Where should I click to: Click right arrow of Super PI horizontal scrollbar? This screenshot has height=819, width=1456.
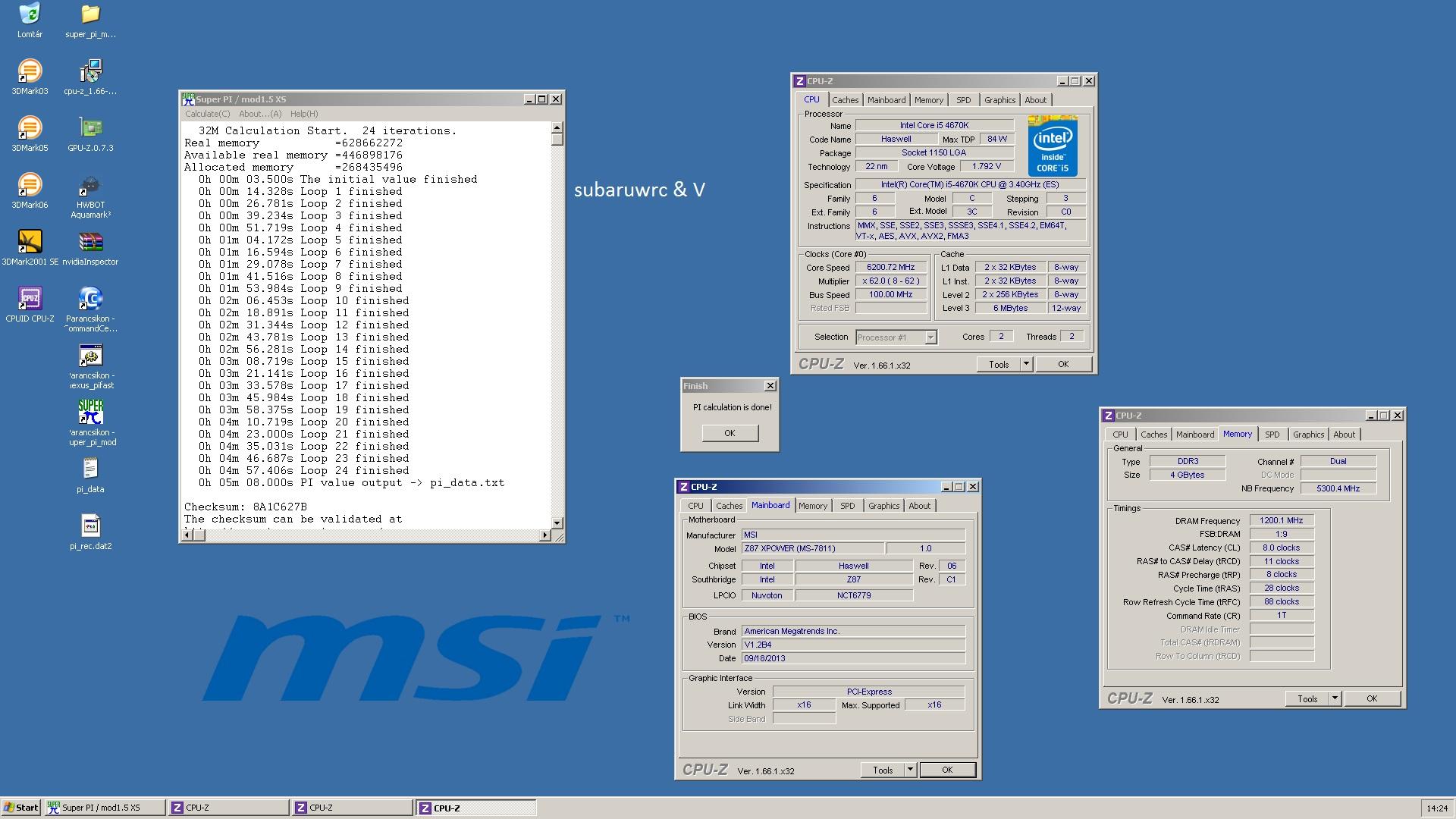pos(544,535)
